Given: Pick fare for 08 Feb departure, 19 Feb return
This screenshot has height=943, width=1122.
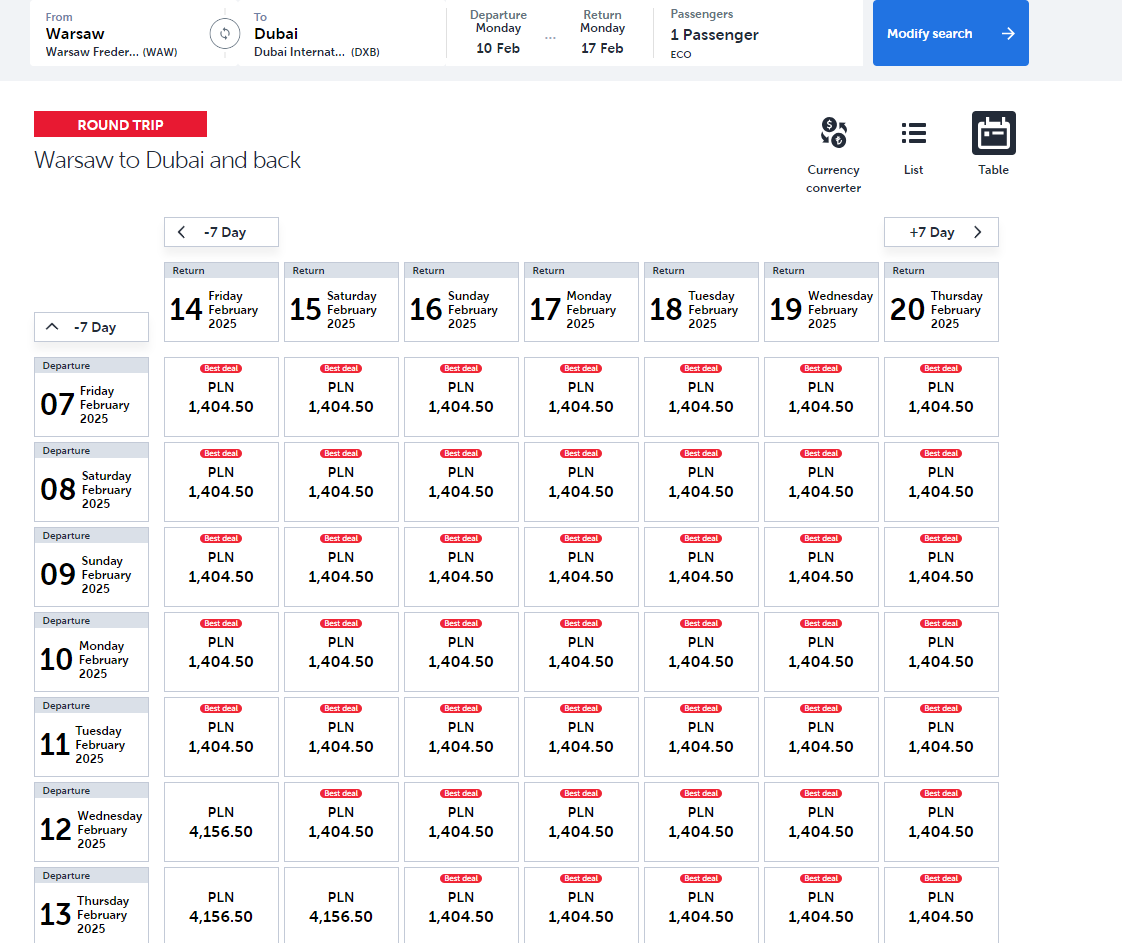Looking at the screenshot, I should point(821,482).
